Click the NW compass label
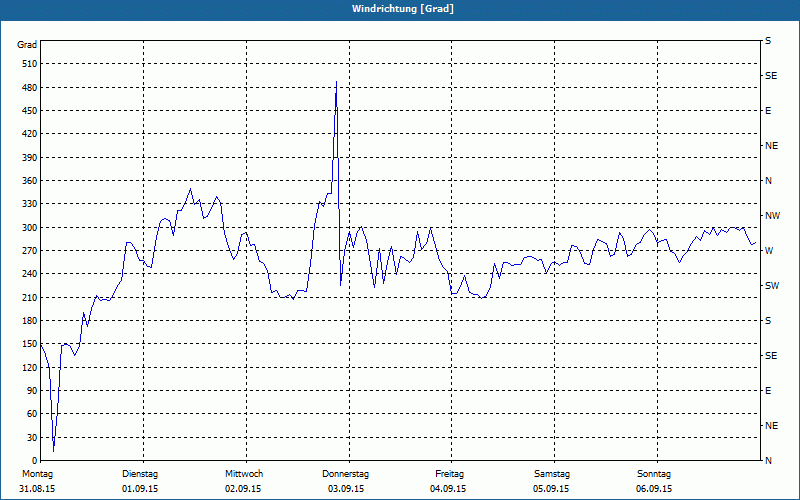Screen dimensions: 800x500 pyautogui.click(x=773, y=216)
